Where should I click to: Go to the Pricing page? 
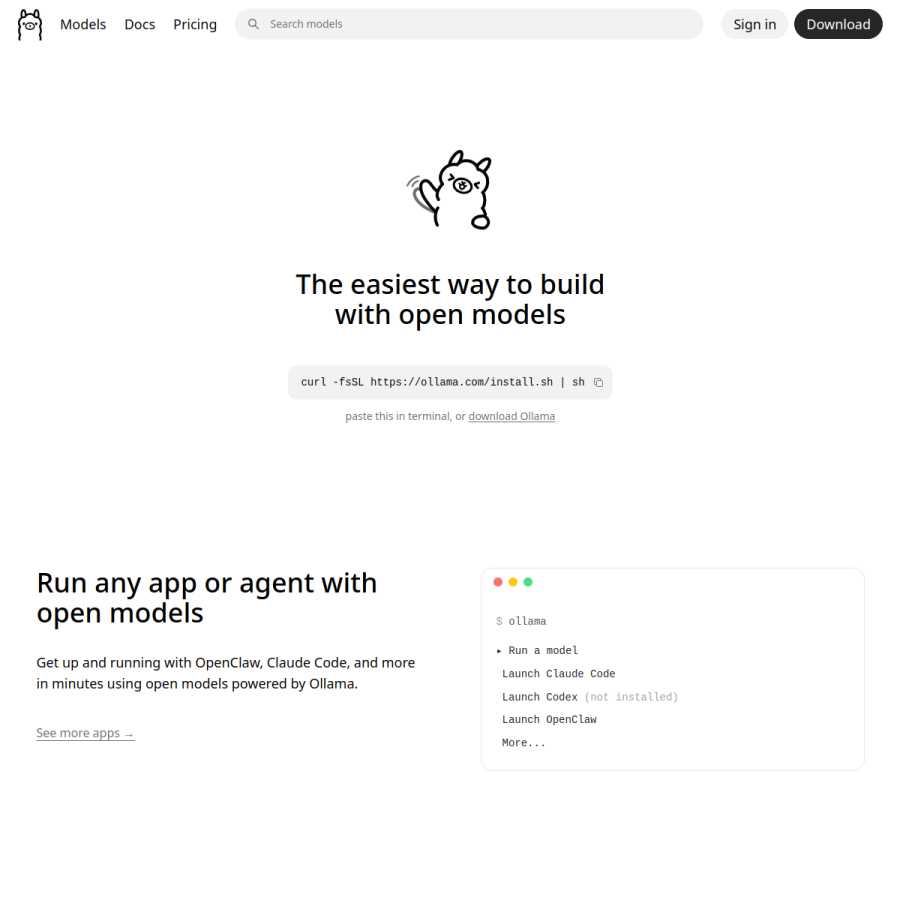click(x=195, y=25)
